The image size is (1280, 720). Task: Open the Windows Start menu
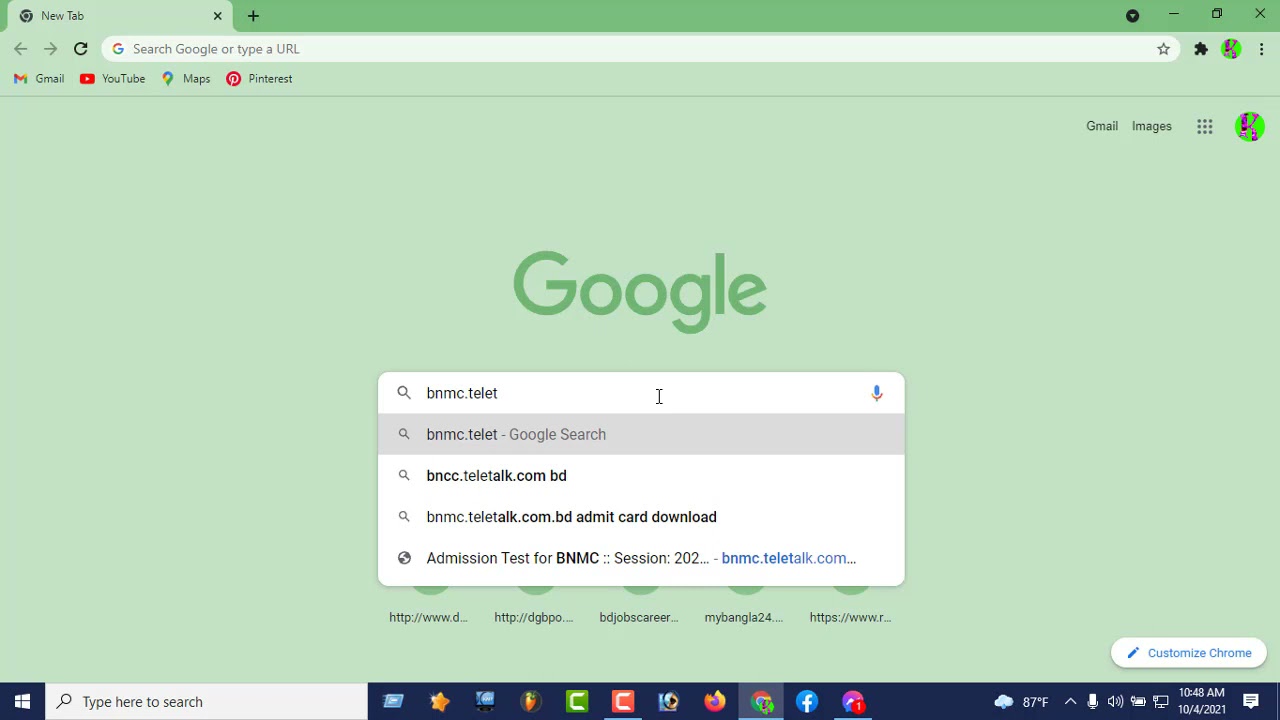tap(23, 702)
